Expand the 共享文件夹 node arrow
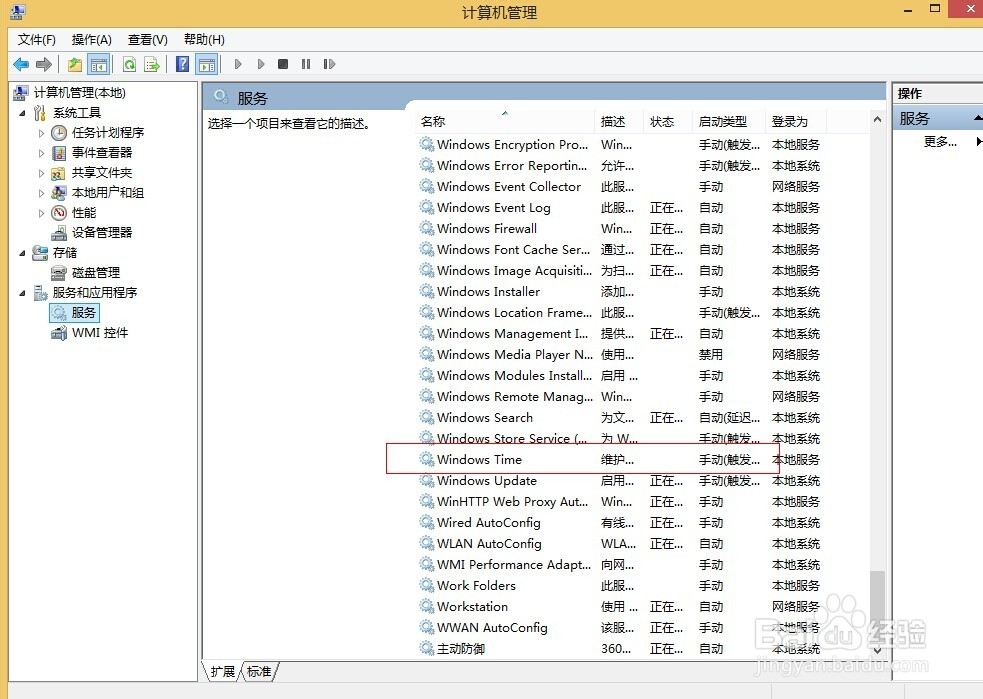The height and width of the screenshot is (699, 983). coord(41,173)
